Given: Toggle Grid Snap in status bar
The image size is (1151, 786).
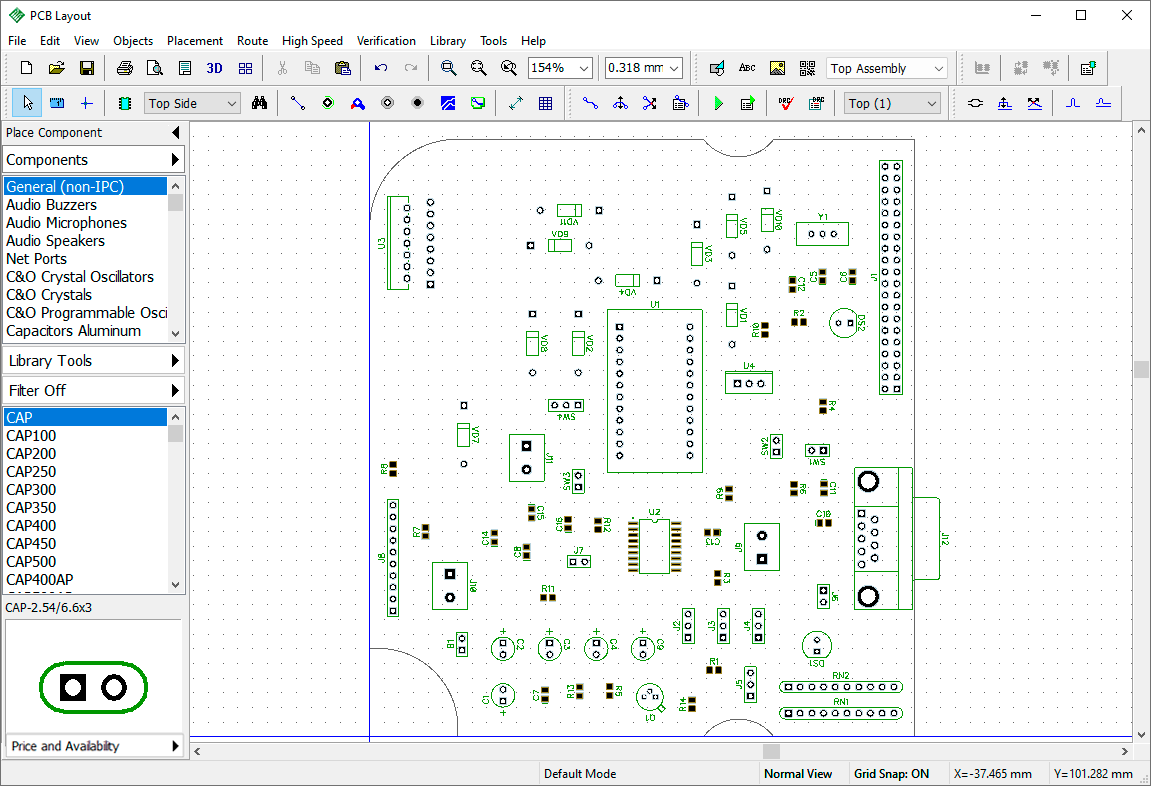Looking at the screenshot, I should point(891,774).
